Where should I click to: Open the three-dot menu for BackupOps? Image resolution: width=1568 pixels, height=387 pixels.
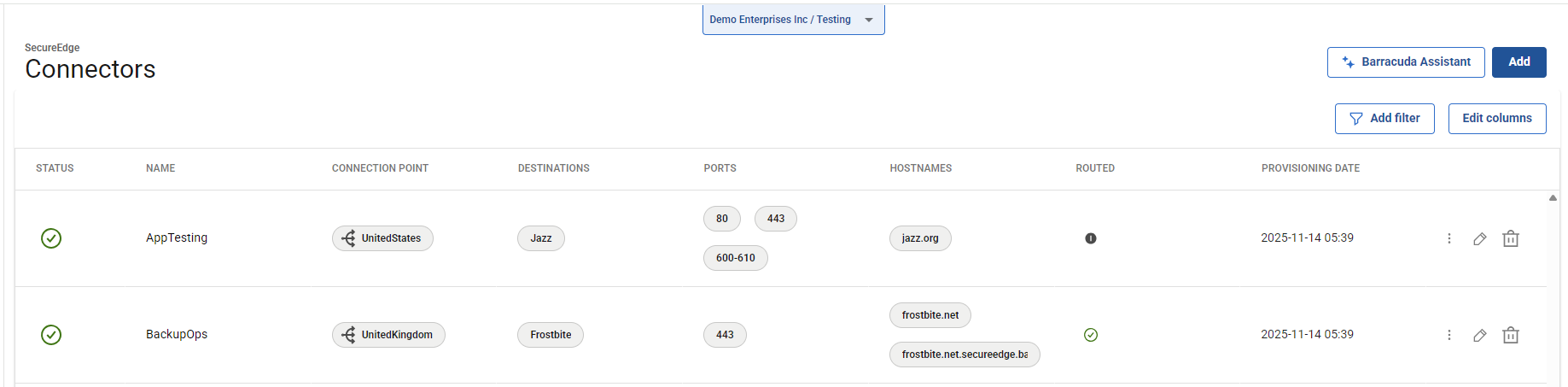point(1449,335)
